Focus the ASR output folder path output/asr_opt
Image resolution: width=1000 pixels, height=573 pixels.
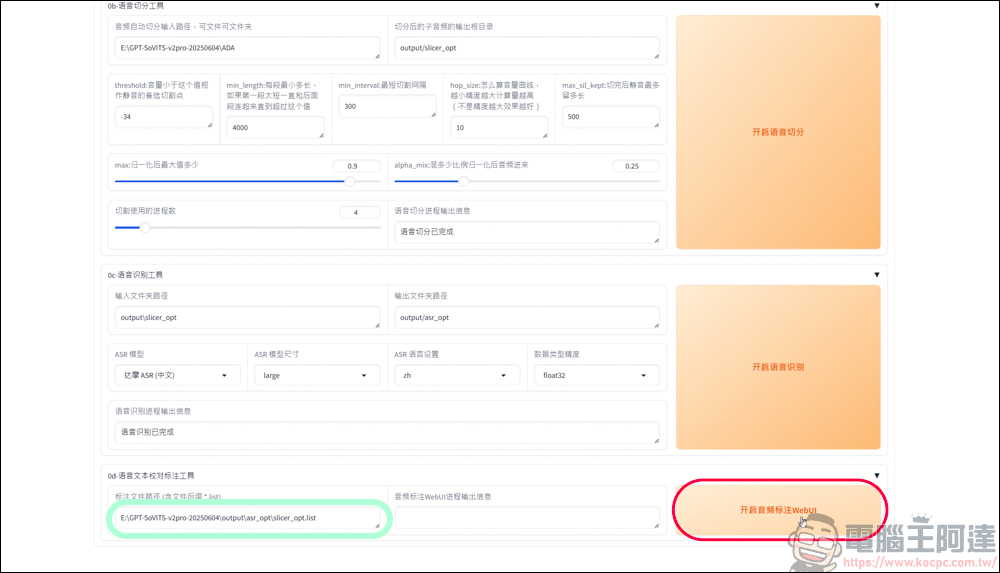tap(527, 317)
